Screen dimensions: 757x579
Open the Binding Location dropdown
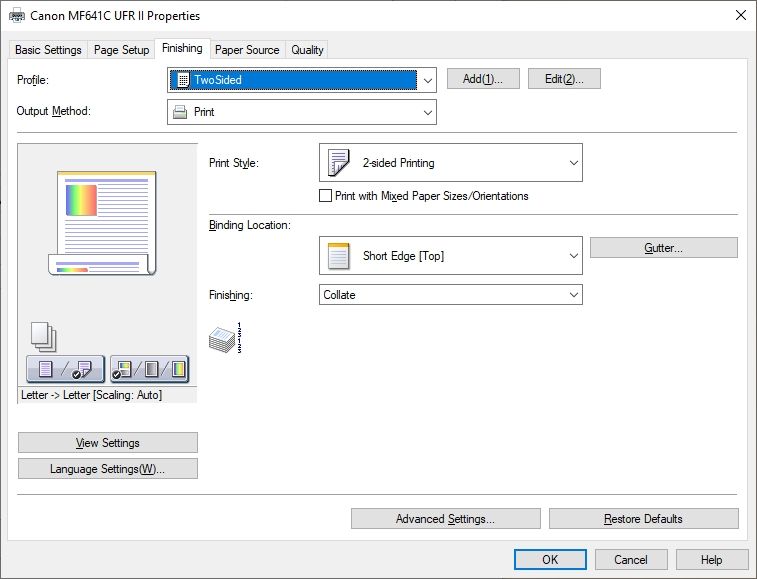(x=573, y=256)
